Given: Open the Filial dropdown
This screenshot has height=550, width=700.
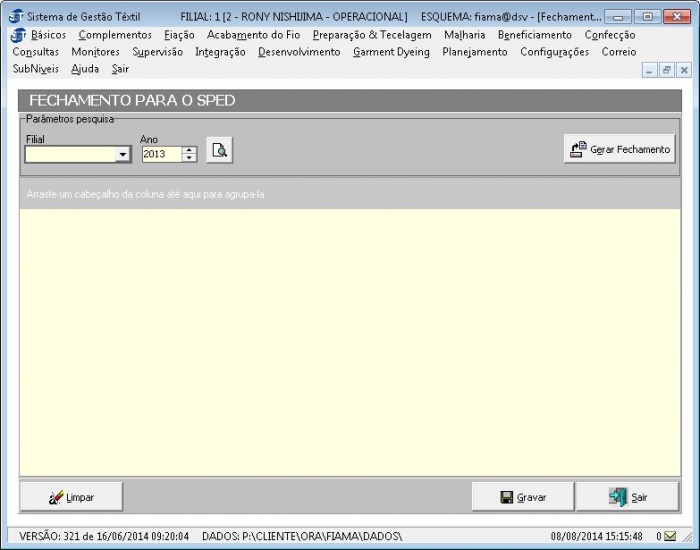Looking at the screenshot, I should pos(122,154).
